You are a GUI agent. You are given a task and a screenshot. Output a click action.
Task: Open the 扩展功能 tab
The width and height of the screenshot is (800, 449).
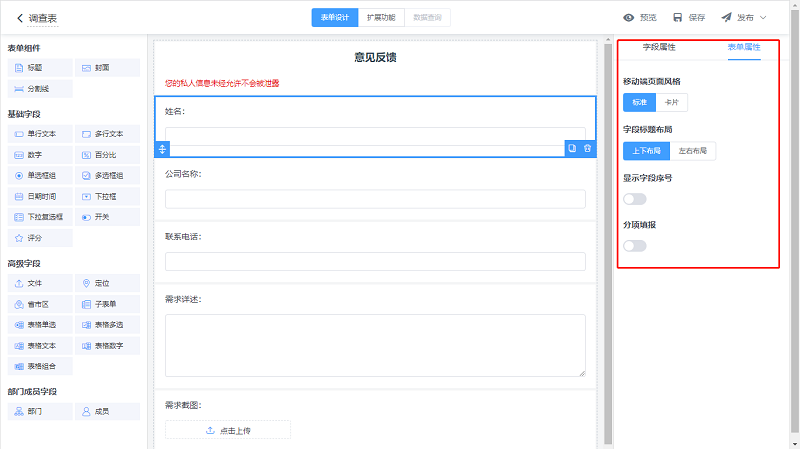click(381, 18)
